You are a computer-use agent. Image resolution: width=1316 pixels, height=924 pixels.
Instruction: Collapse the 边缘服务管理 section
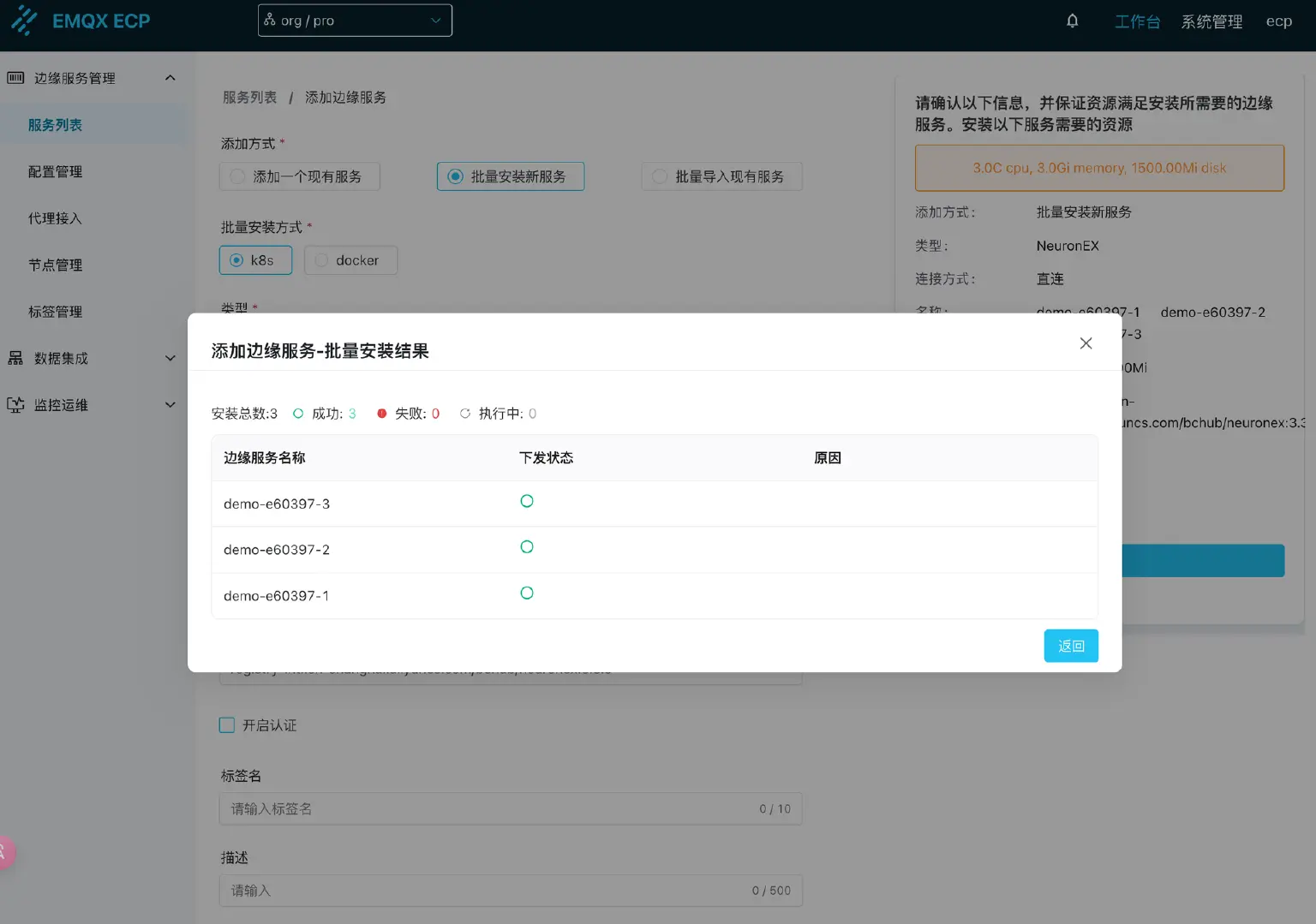coord(170,77)
